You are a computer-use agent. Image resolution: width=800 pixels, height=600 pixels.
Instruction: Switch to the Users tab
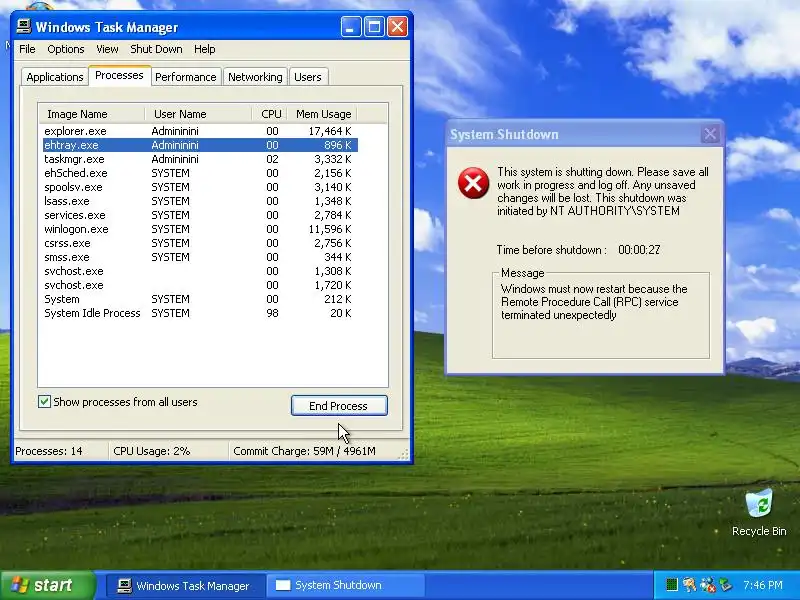tap(308, 77)
